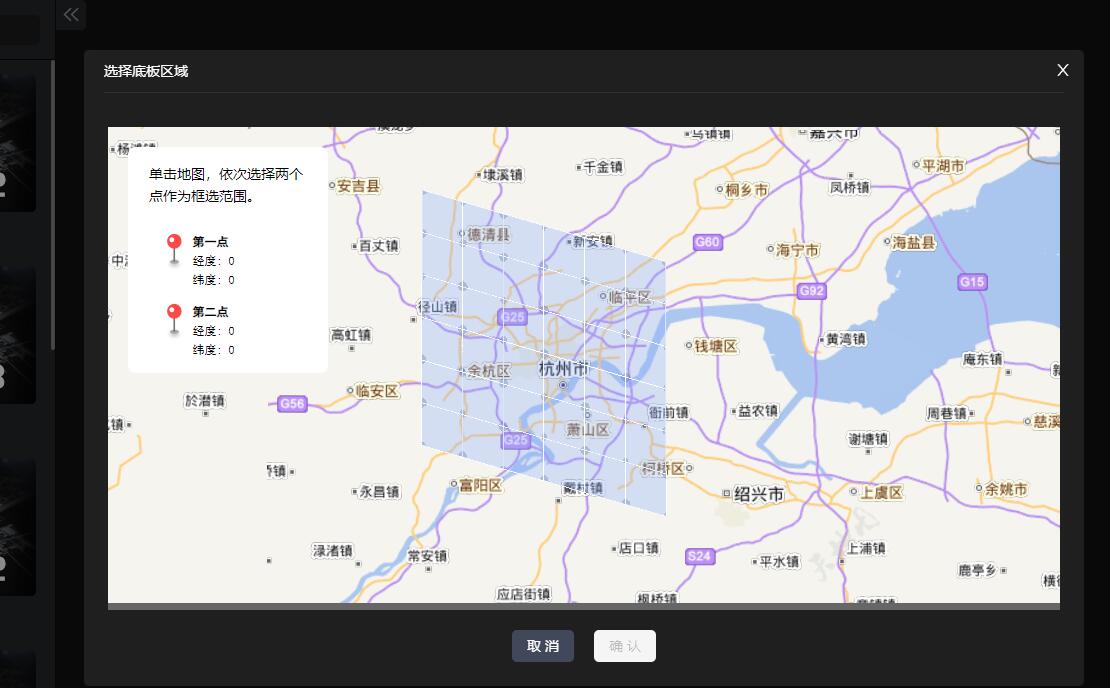Click the S24 highway badge on map
The width and height of the screenshot is (1110, 688).
click(699, 556)
